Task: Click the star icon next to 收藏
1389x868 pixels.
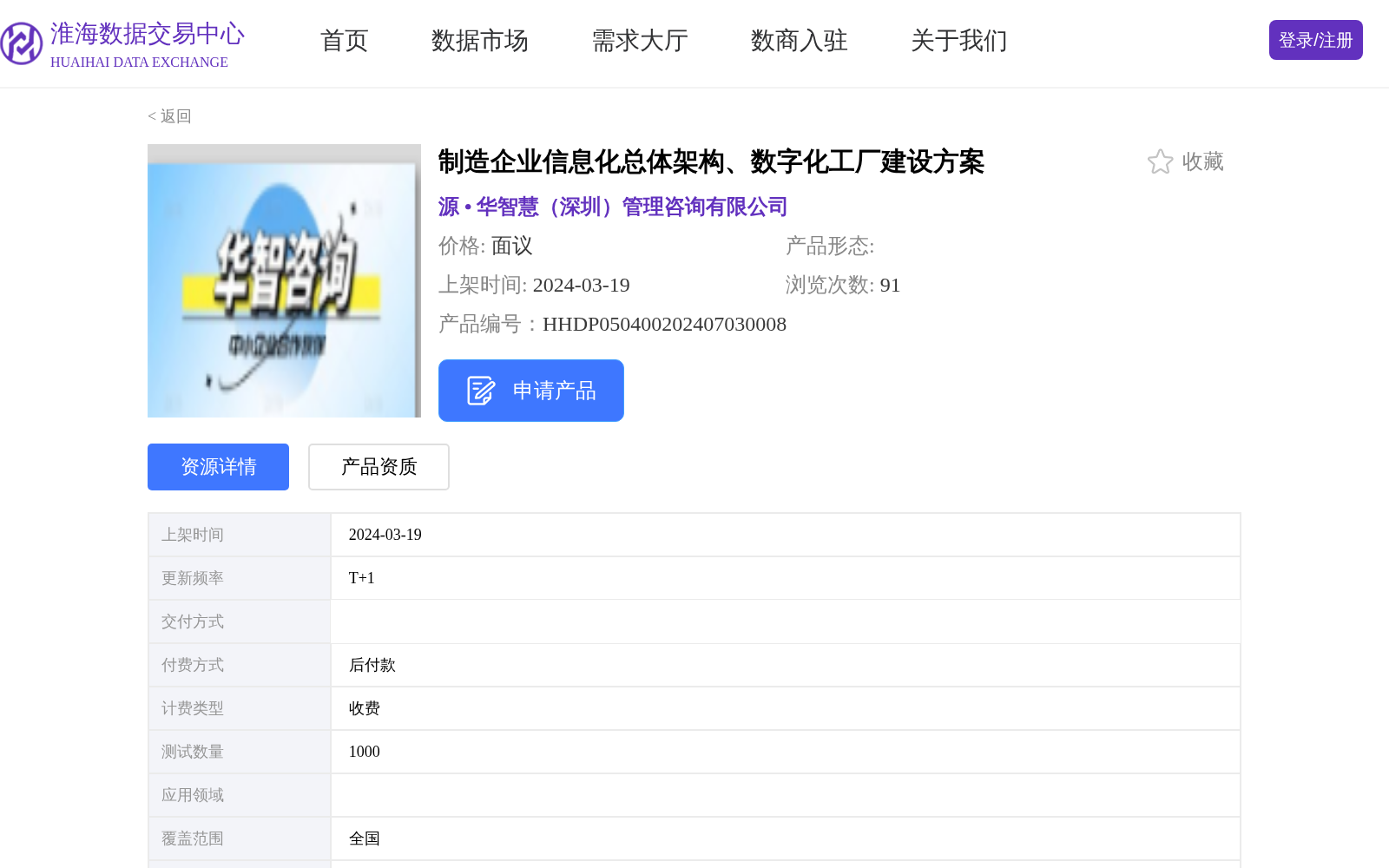Action: click(1160, 161)
